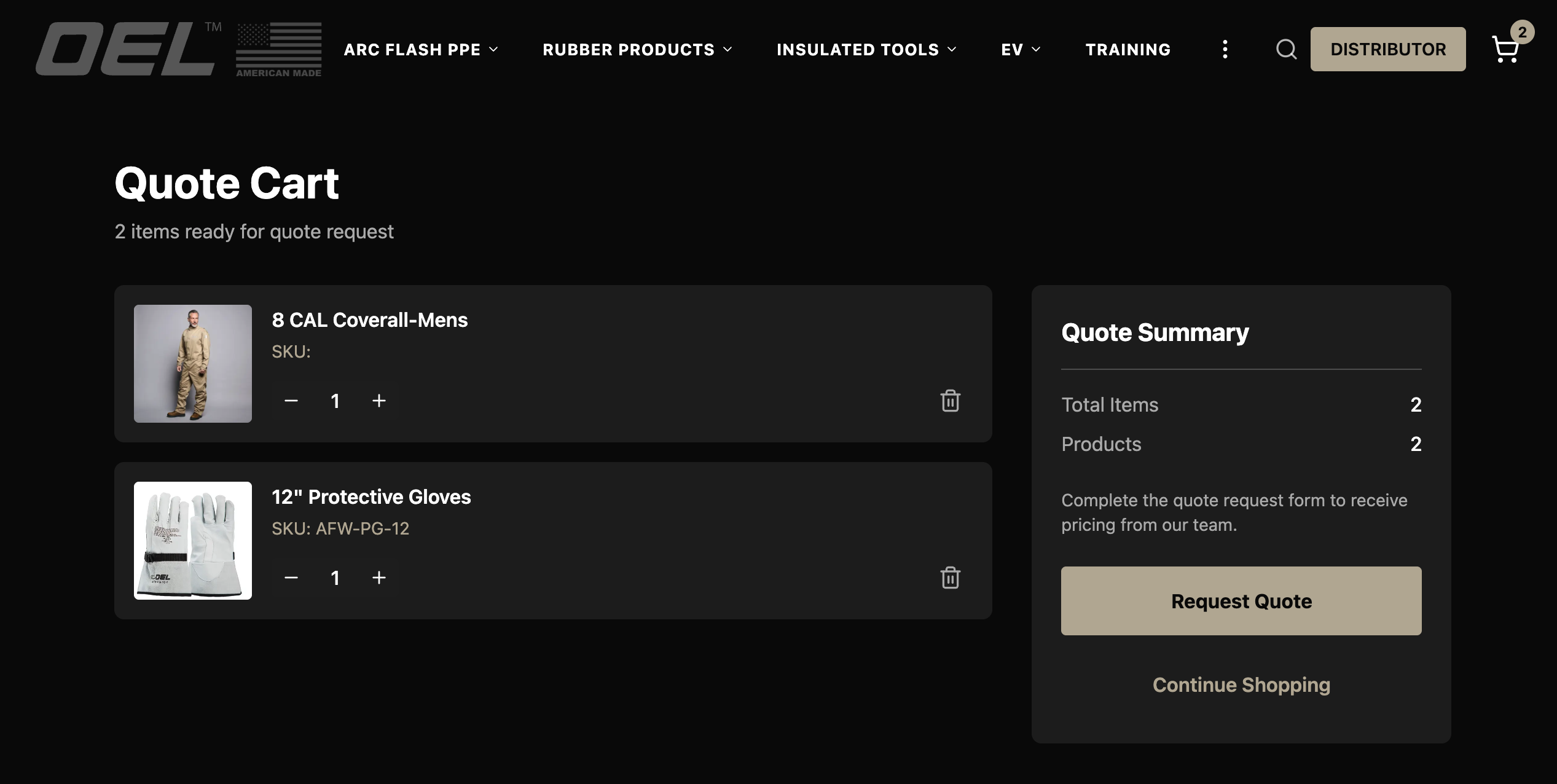Click the blank SKU label under Coverall-Mens

(291, 351)
